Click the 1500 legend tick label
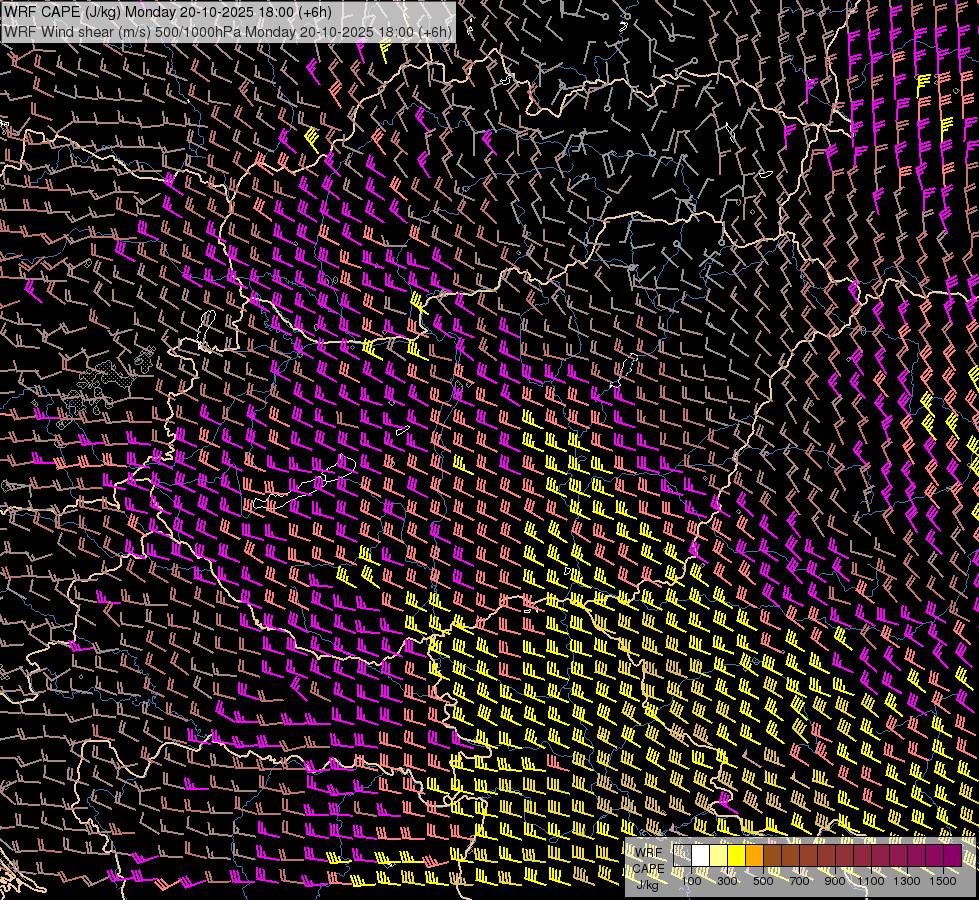979x900 pixels. point(943,881)
